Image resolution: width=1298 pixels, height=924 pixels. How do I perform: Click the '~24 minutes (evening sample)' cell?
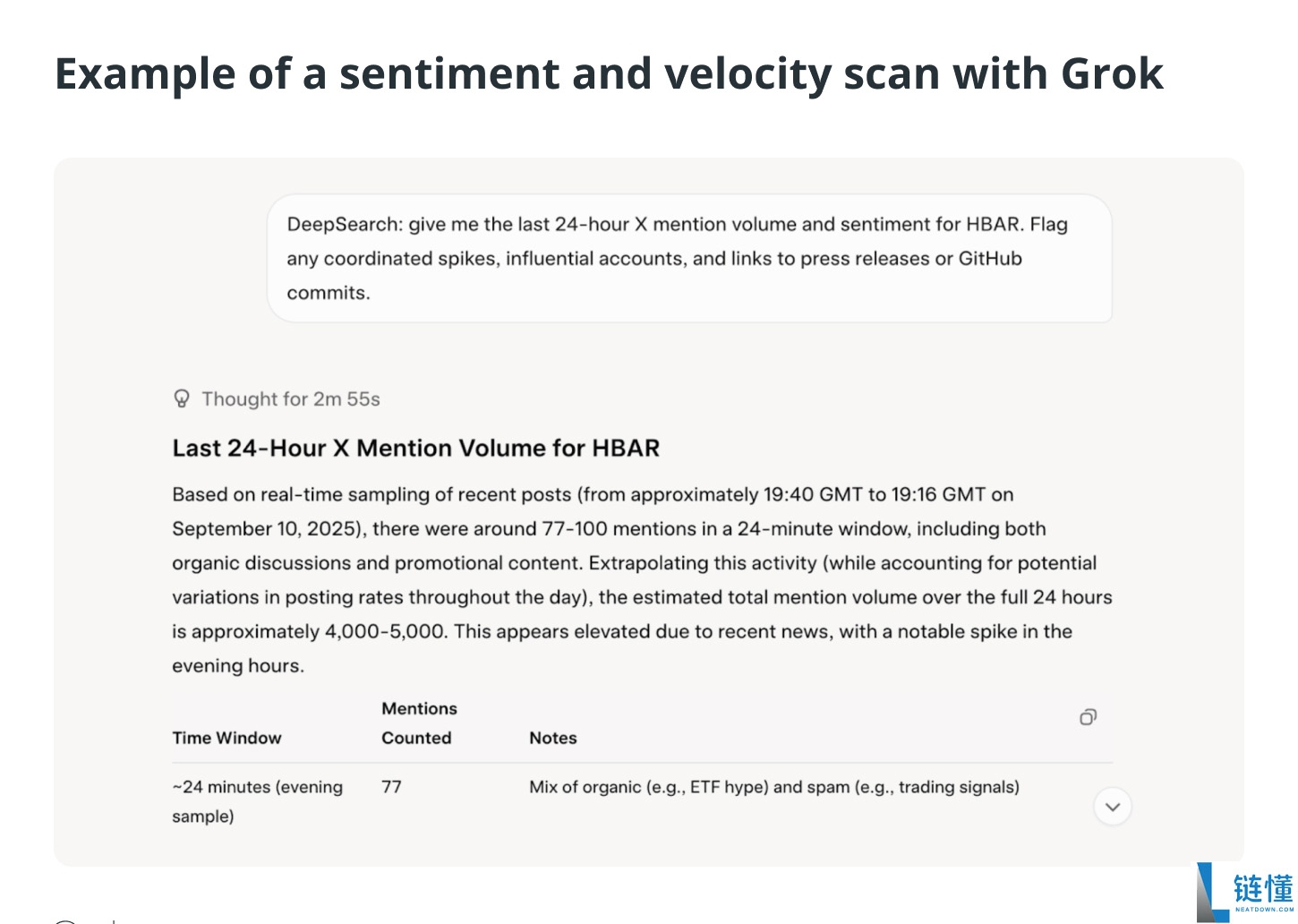pos(258,801)
